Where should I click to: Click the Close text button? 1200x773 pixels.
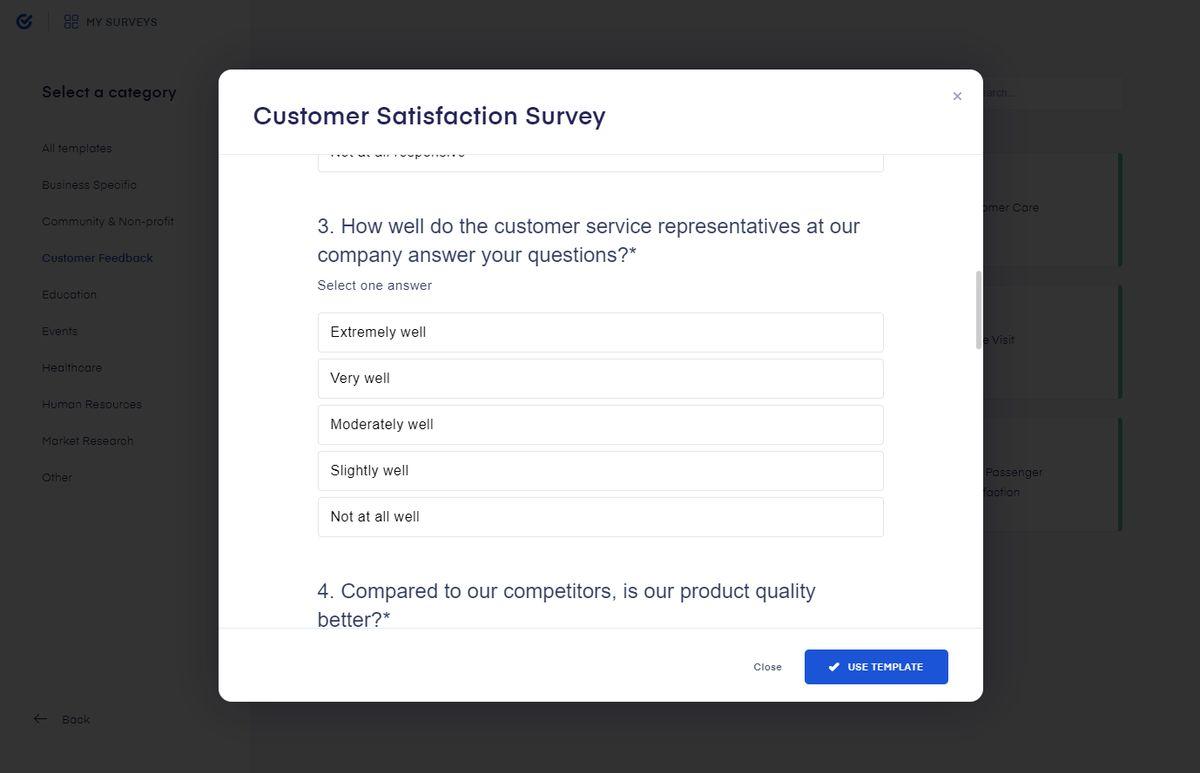tap(768, 667)
